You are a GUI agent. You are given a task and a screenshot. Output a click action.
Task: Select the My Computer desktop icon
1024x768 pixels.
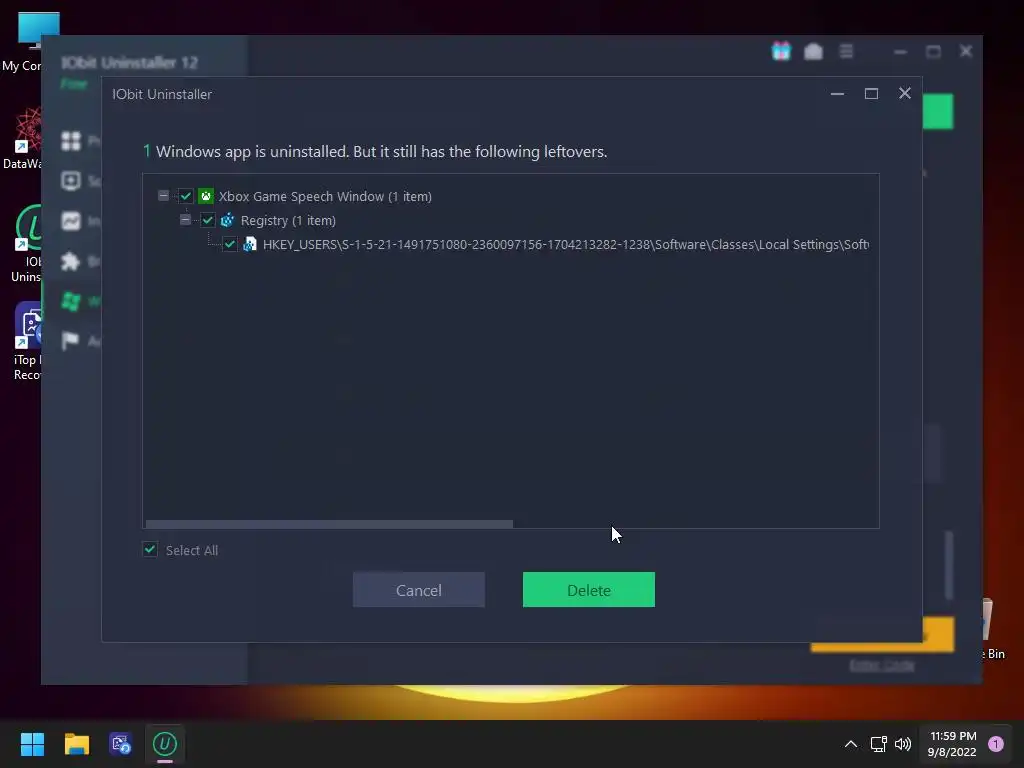click(22, 42)
